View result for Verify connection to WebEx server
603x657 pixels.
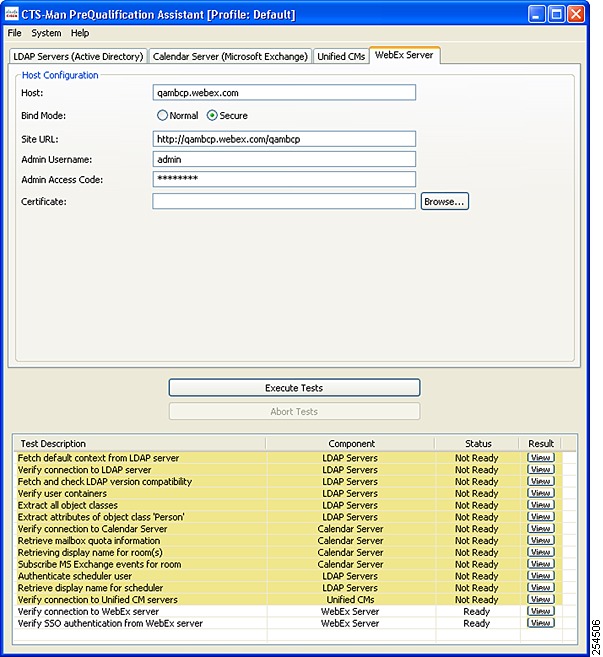pos(541,611)
